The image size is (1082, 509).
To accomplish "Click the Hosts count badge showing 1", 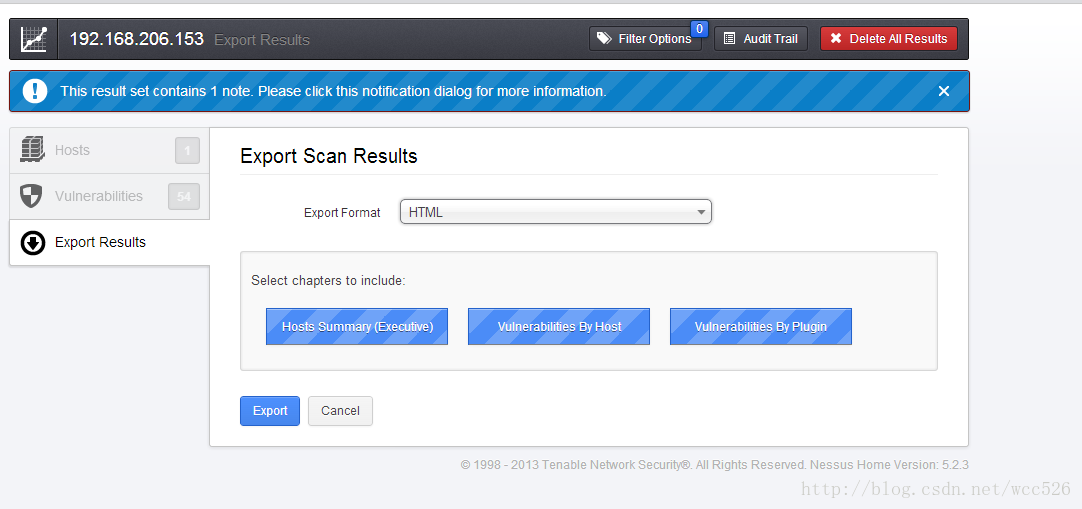I will pos(187,150).
